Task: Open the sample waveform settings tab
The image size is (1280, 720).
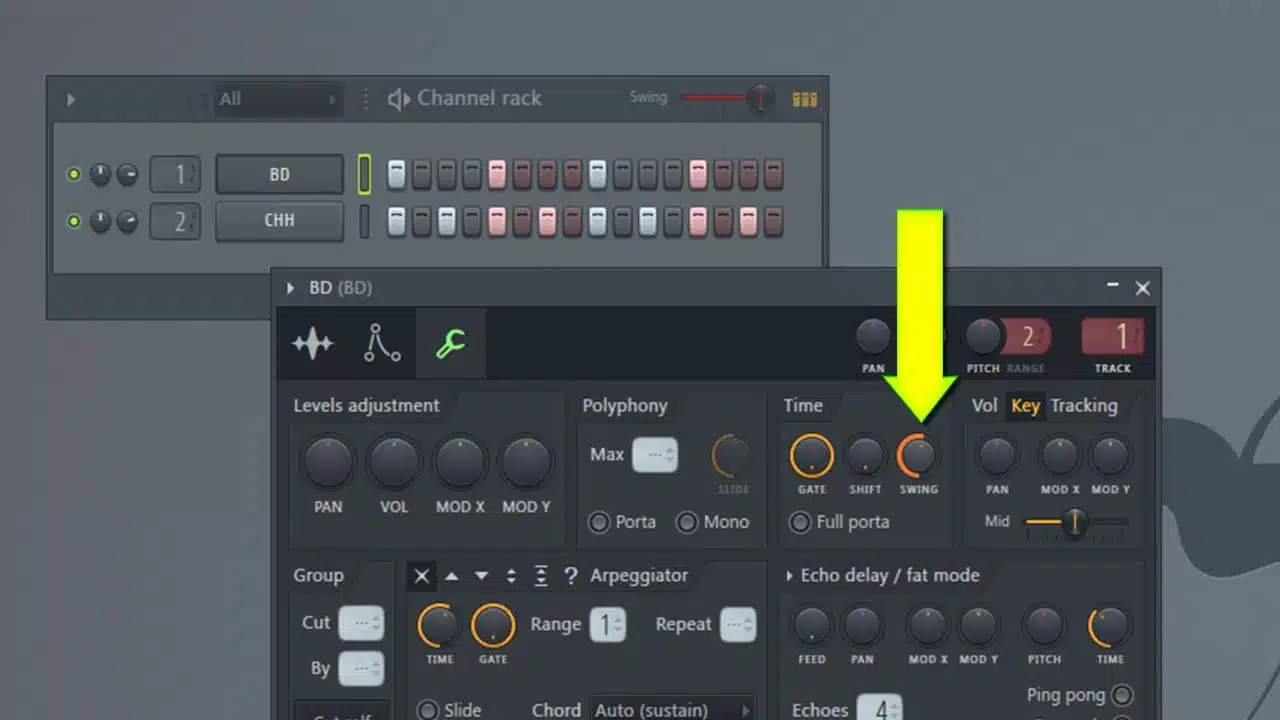Action: 313,345
